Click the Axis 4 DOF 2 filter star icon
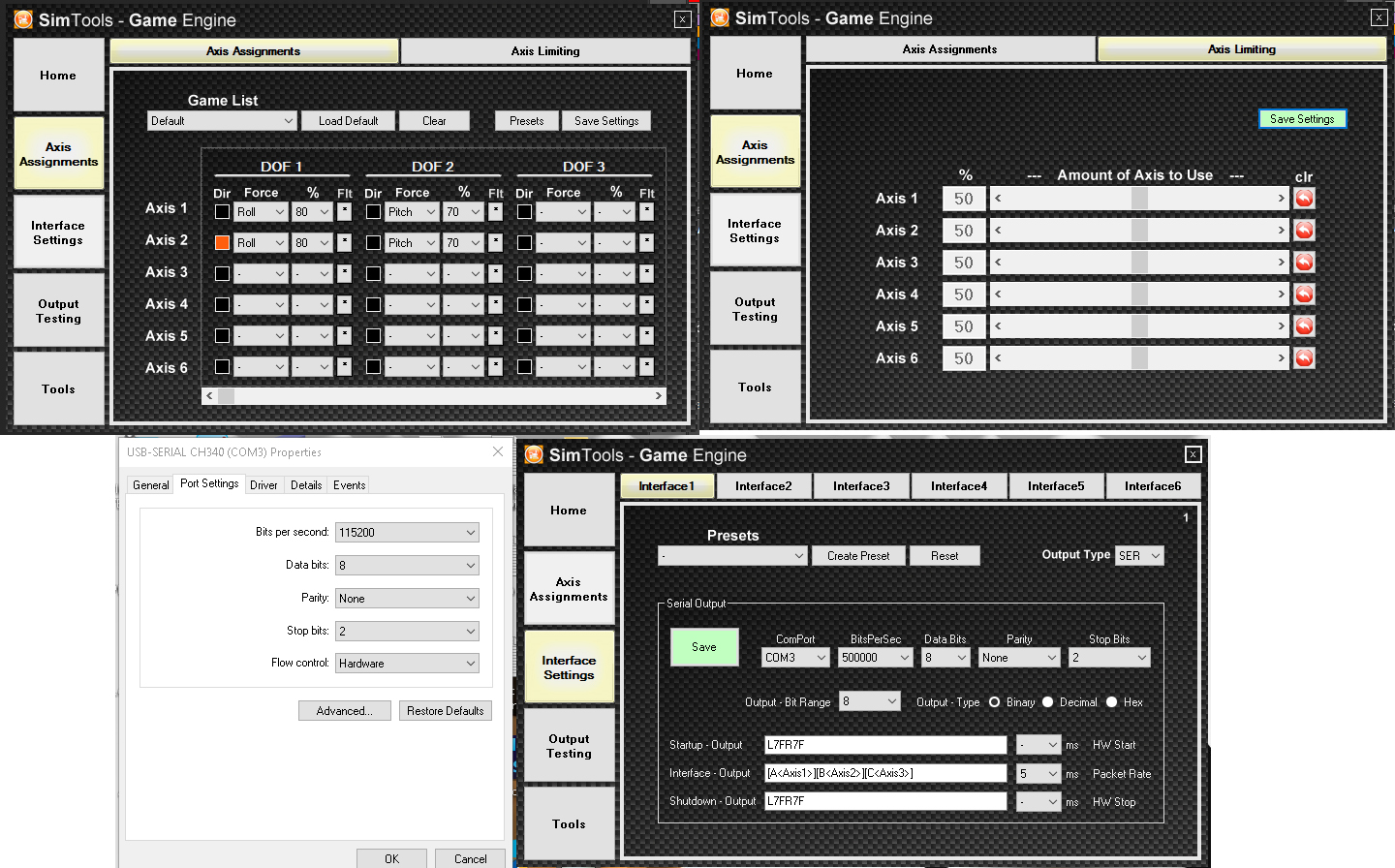The width and height of the screenshot is (1395, 868). (496, 304)
